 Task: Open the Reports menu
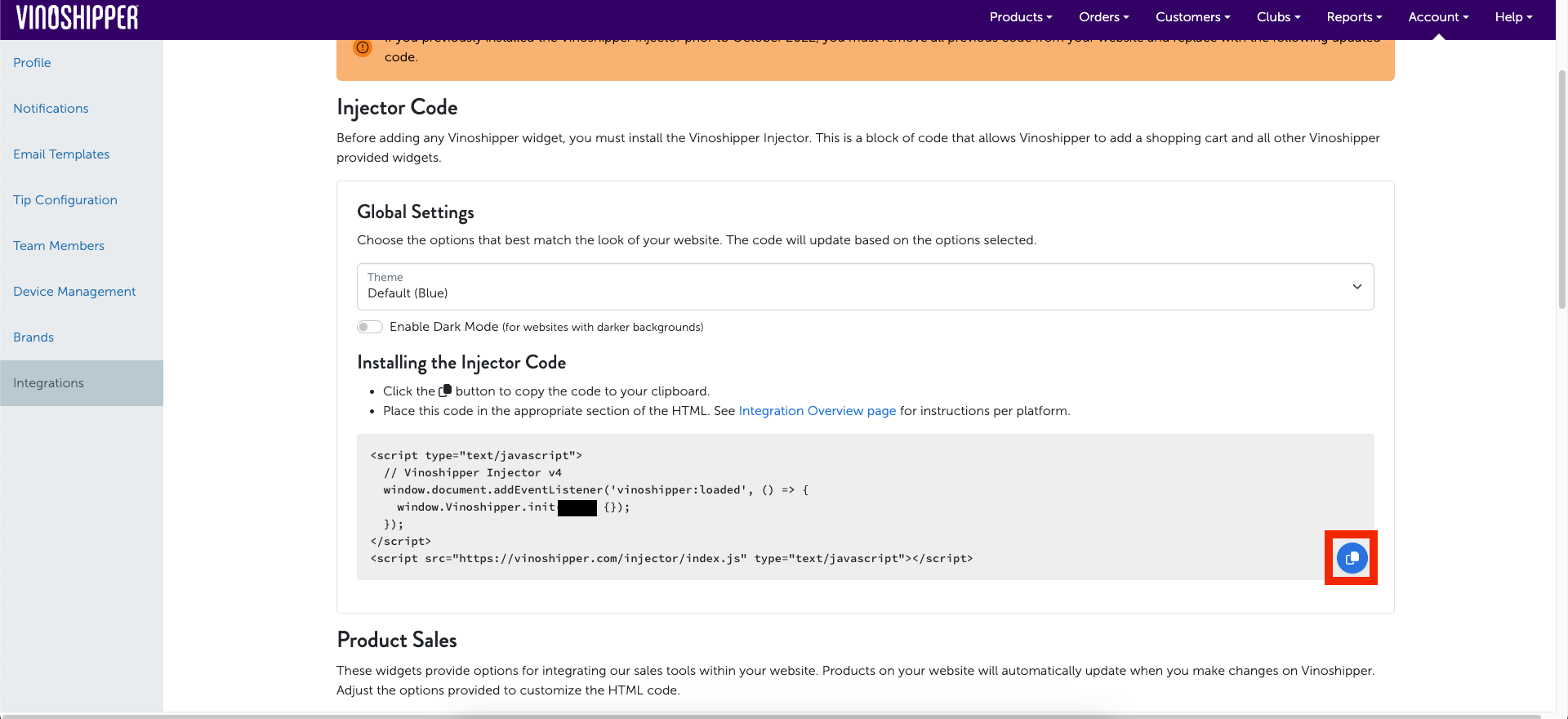click(1355, 17)
